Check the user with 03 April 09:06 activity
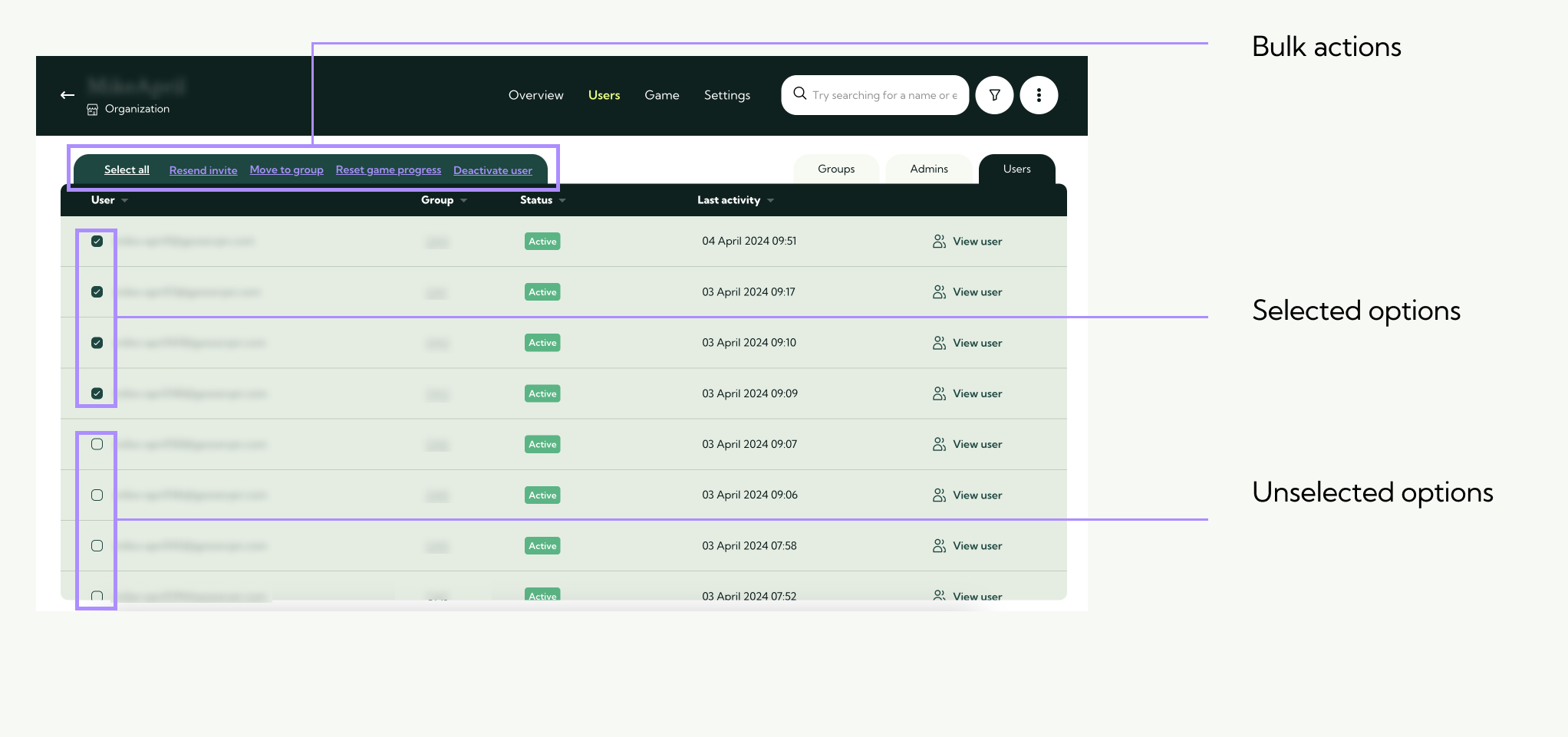This screenshot has height=737, width=1568. [97, 495]
